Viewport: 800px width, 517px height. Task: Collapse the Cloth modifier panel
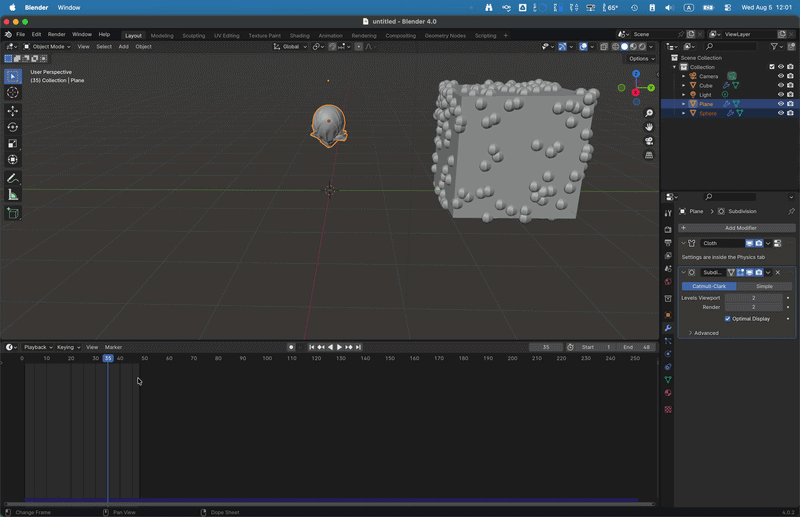click(683, 243)
